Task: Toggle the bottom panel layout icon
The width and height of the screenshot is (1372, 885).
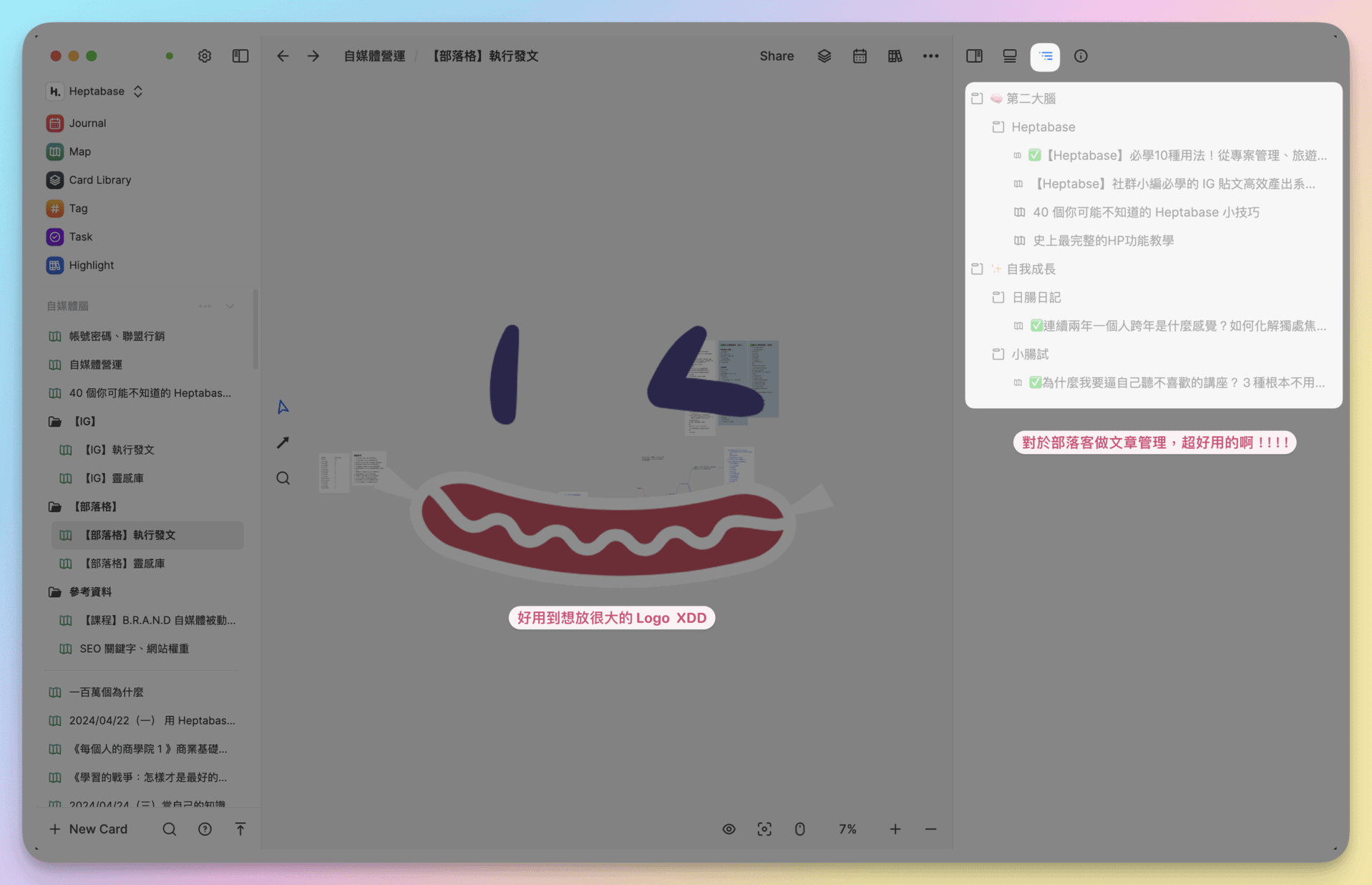Action: click(1010, 56)
